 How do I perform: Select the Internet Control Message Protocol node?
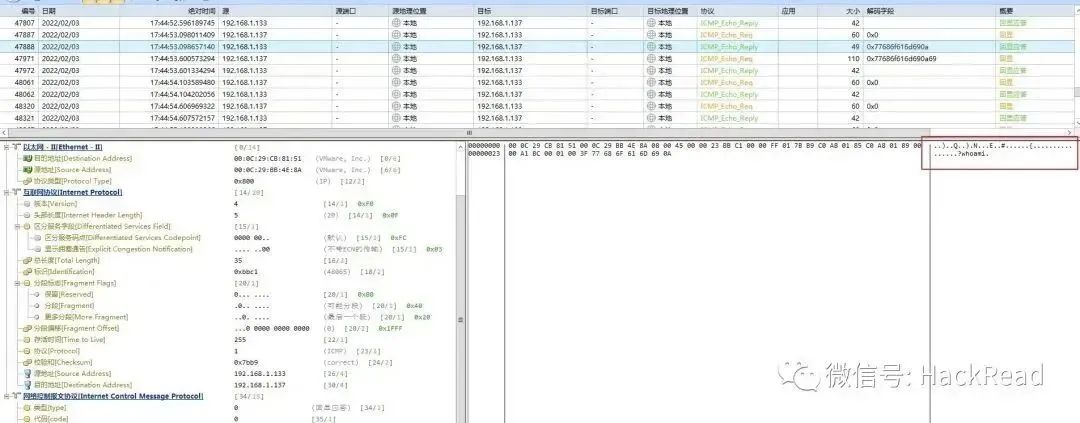[113, 396]
